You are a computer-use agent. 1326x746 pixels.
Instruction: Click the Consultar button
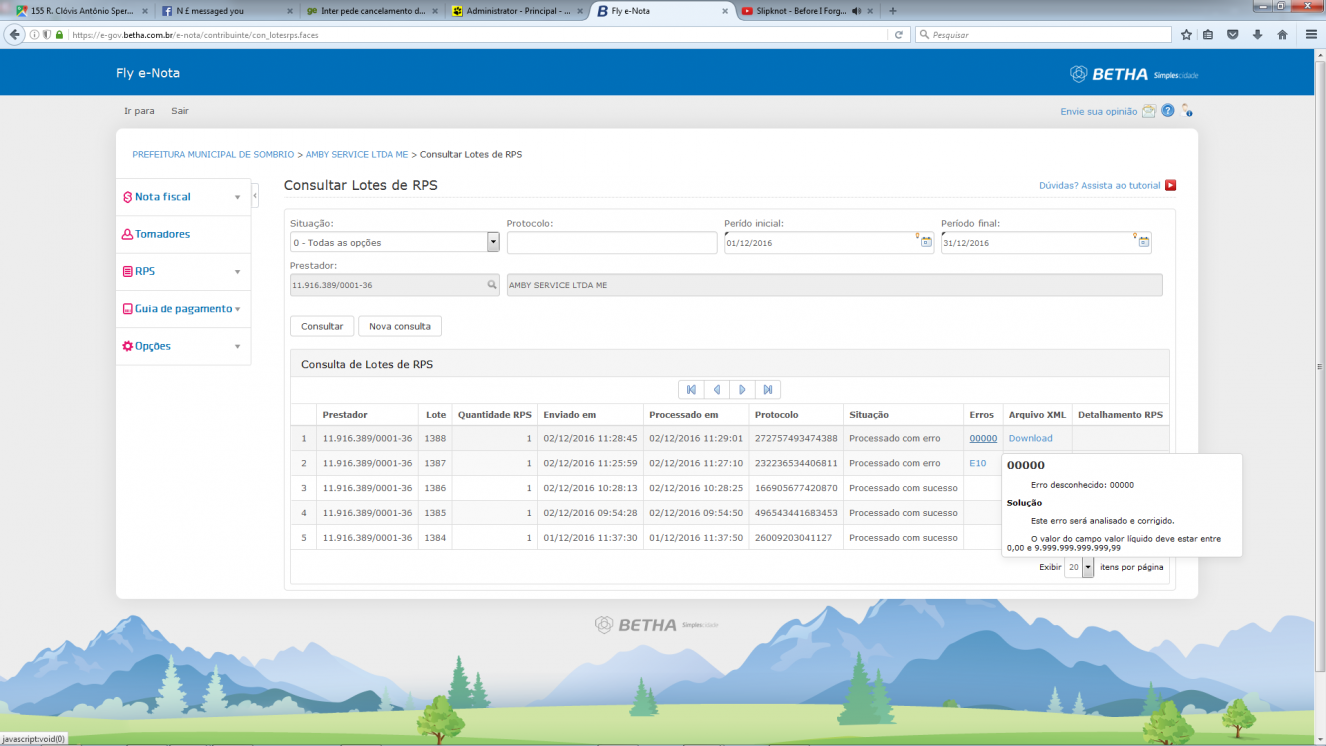(322, 326)
